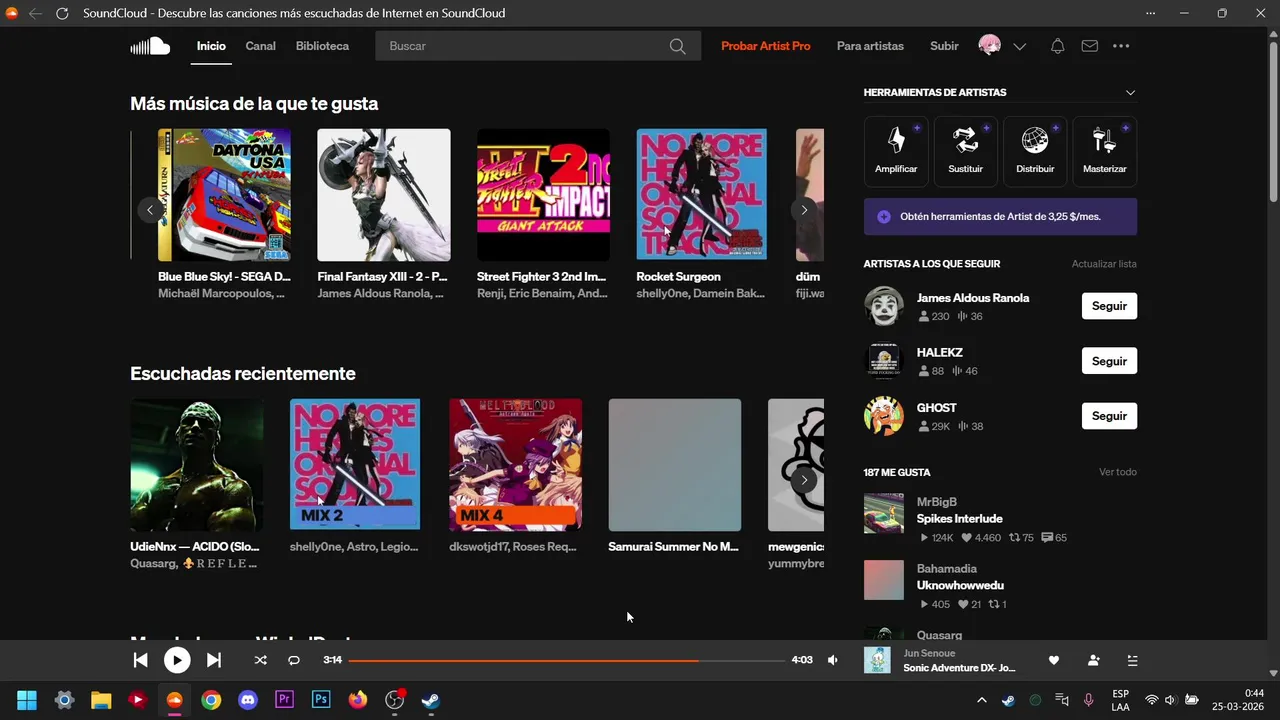The image size is (1280, 720).
Task: Open the Samurai Summer No M... title
Action: (x=673, y=547)
